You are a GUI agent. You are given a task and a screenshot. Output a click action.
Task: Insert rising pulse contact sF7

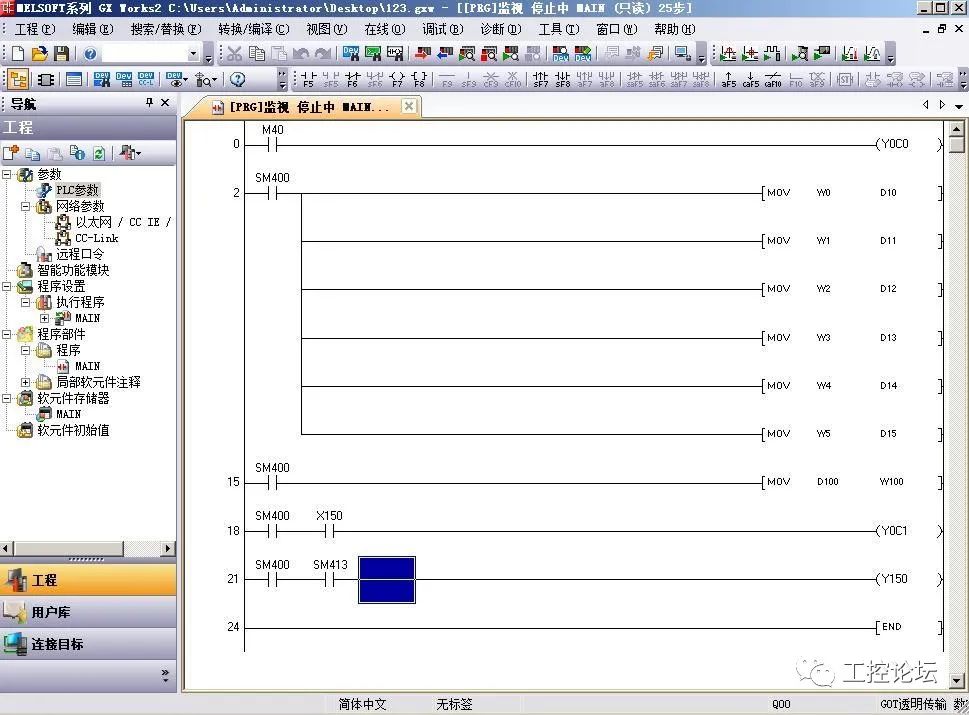tap(540, 80)
